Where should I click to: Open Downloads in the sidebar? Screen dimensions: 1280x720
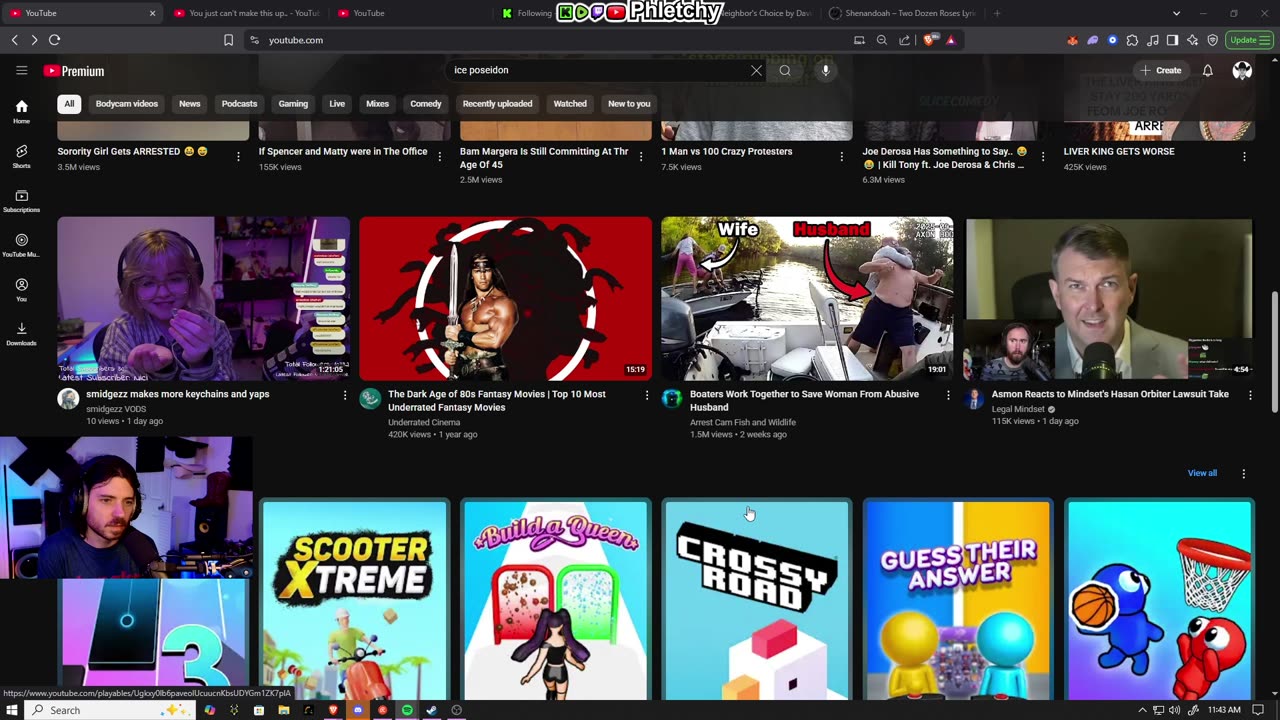pyautogui.click(x=21, y=333)
